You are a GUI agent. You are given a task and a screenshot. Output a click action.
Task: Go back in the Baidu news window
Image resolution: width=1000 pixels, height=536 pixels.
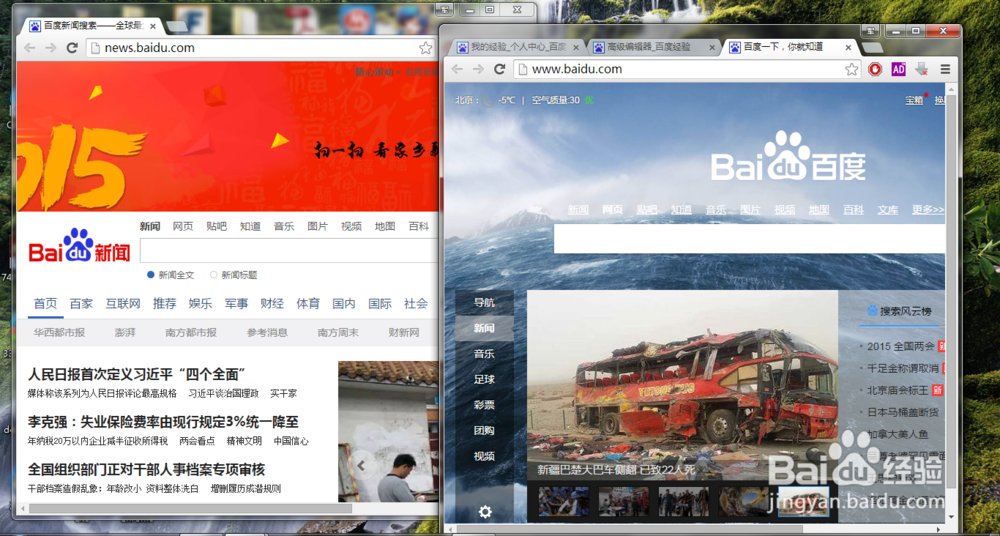(x=29, y=48)
